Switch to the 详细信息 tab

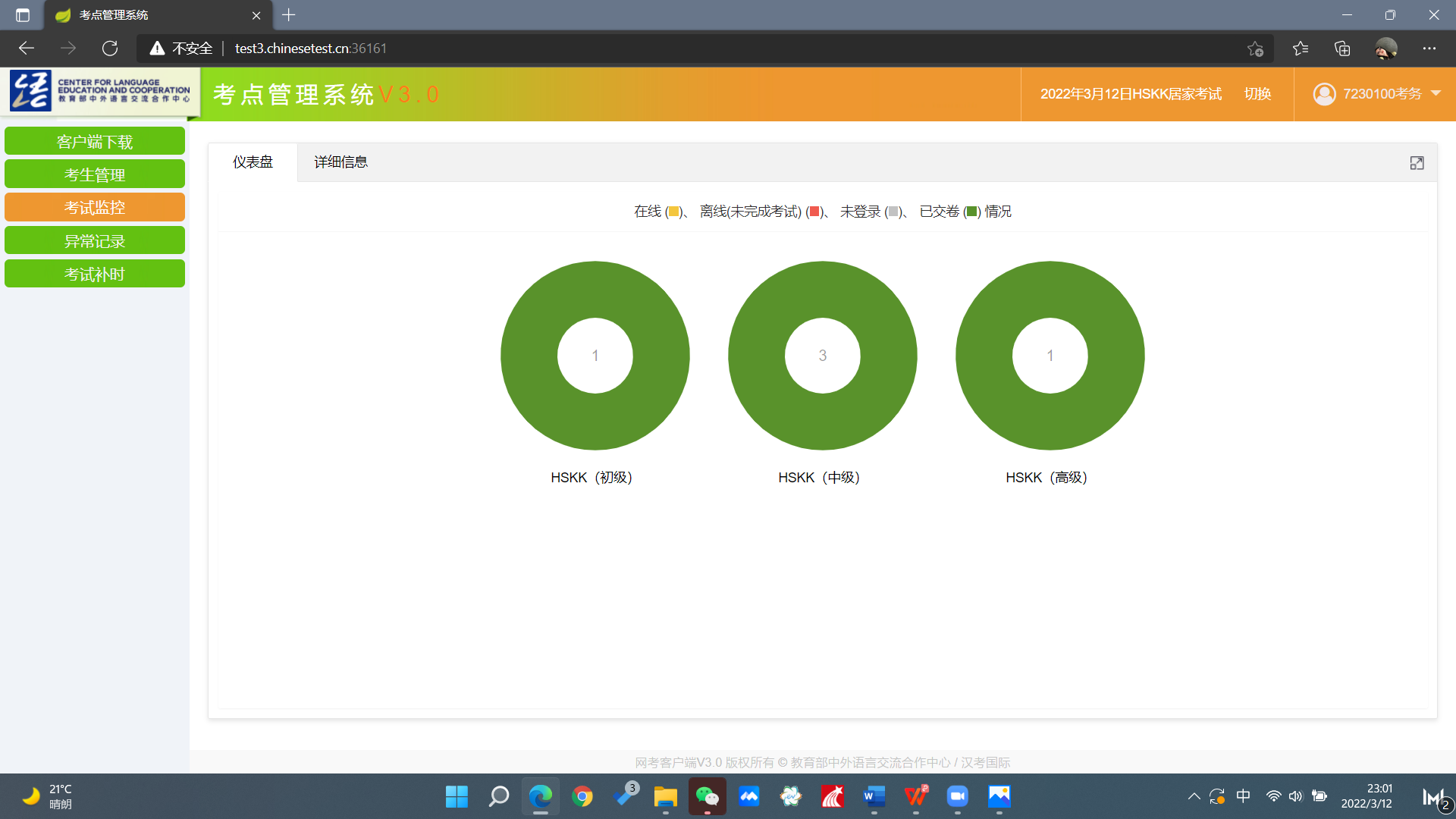[x=340, y=162]
